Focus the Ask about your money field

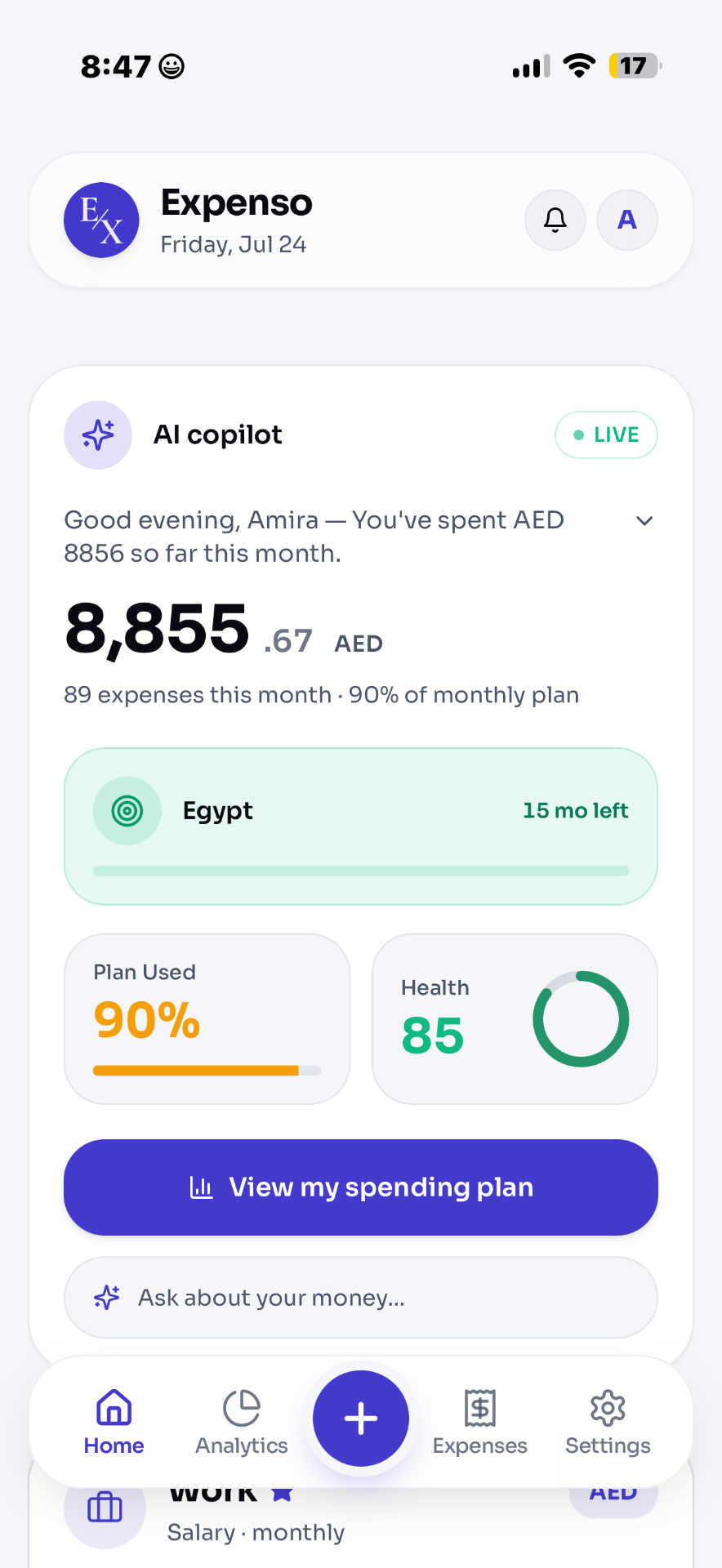pyautogui.click(x=361, y=1298)
